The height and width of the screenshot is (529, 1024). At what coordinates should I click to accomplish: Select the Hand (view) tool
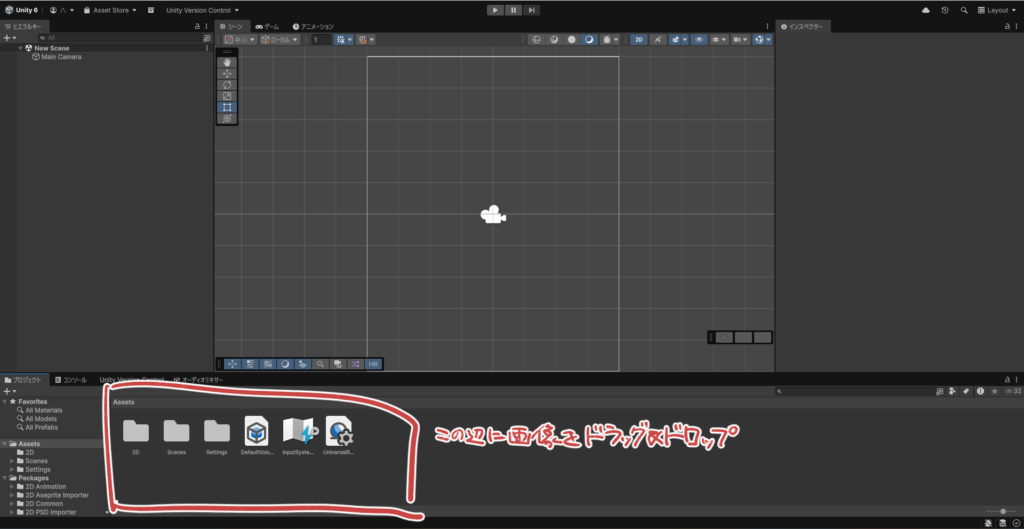pos(227,63)
